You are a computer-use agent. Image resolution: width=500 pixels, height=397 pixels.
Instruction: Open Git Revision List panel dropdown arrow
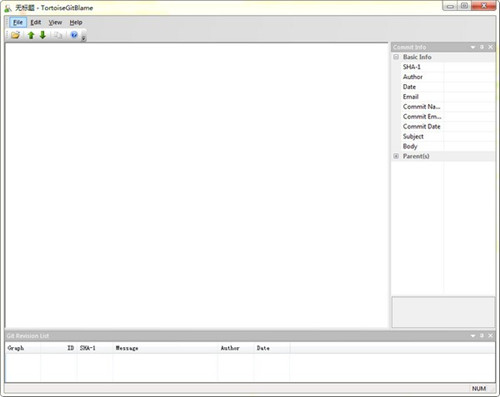point(473,336)
